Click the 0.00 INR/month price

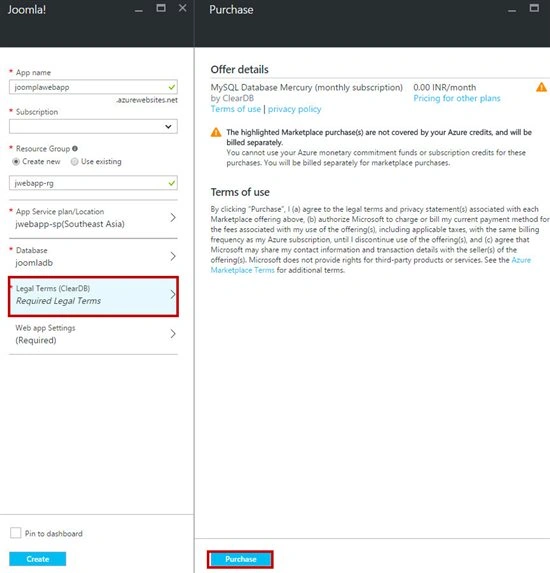click(x=444, y=87)
